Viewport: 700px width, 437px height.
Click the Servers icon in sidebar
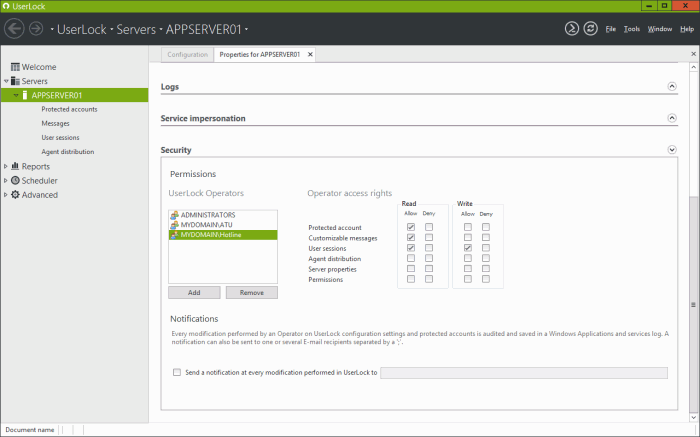click(x=15, y=81)
